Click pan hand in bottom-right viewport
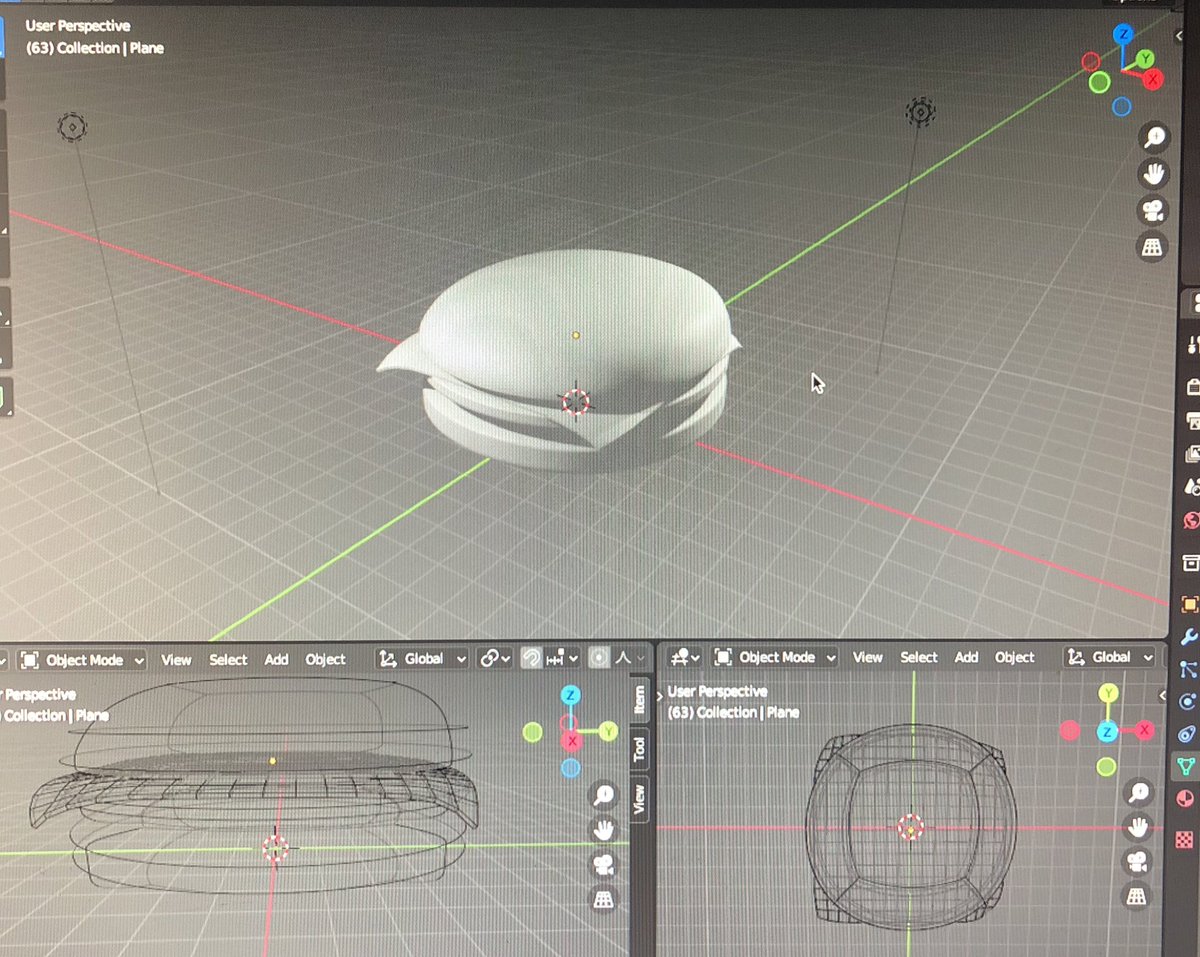The height and width of the screenshot is (957, 1200). click(x=1138, y=827)
